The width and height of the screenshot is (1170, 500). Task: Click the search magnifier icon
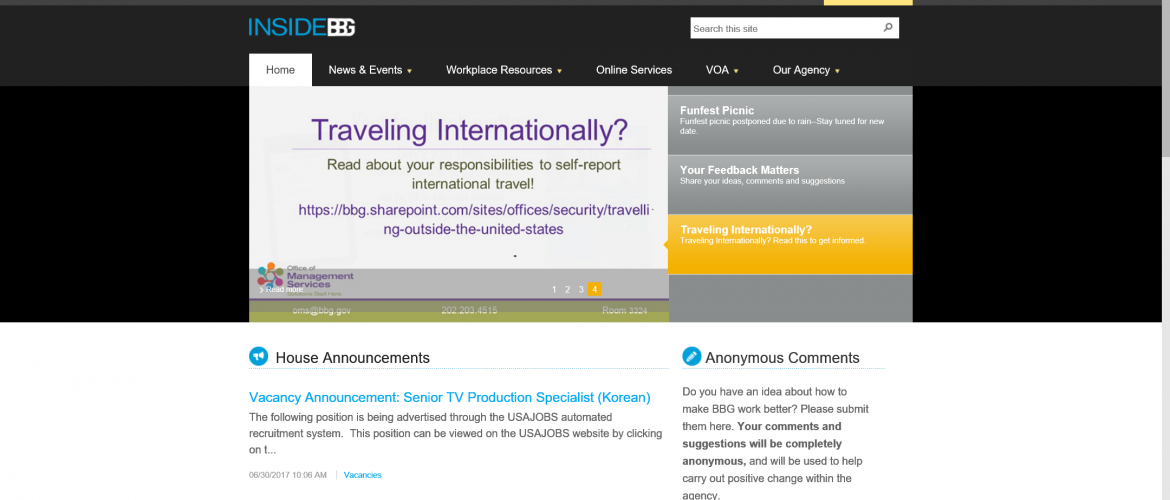(x=888, y=28)
